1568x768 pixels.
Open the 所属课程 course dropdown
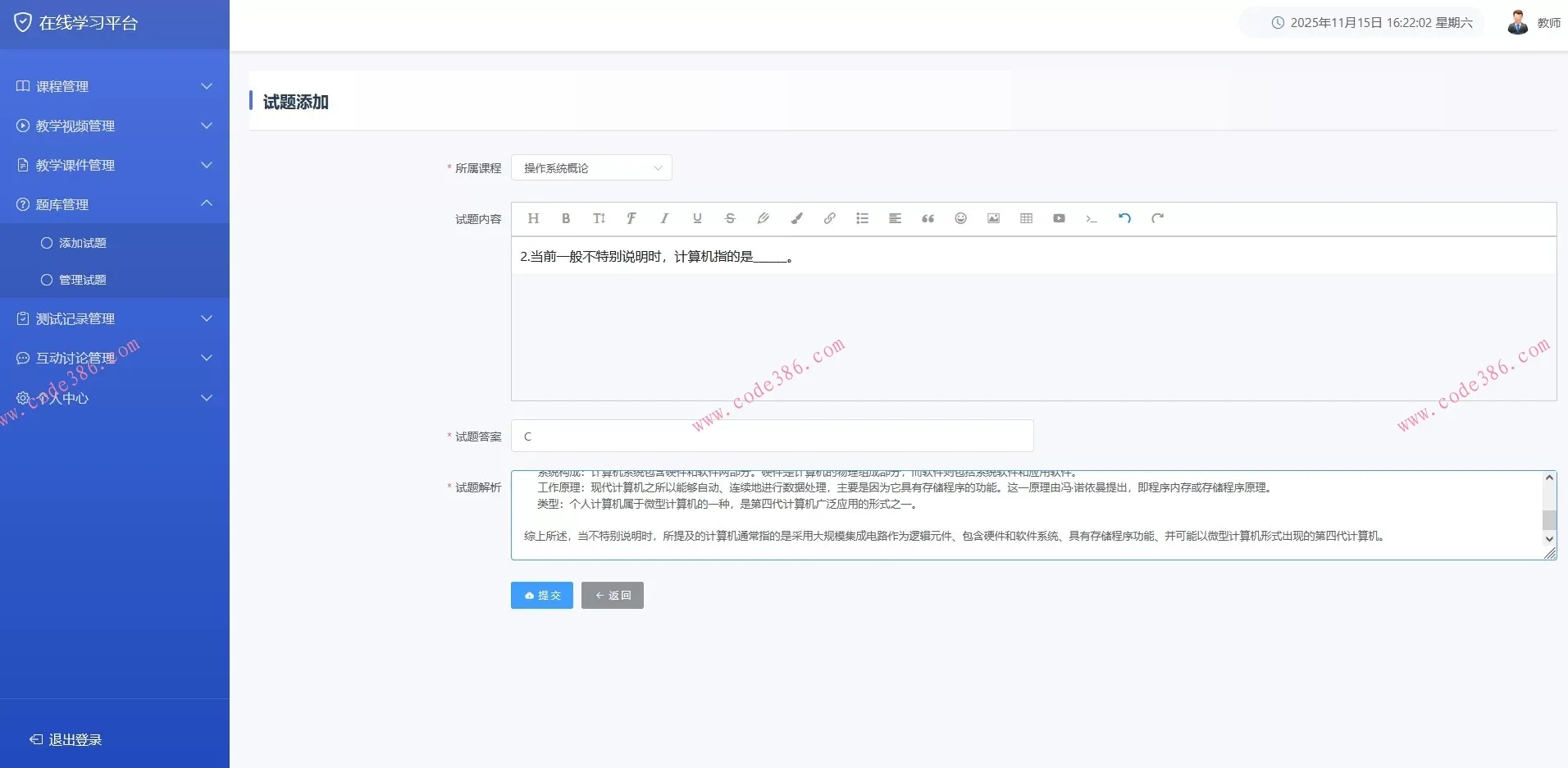[x=590, y=167]
